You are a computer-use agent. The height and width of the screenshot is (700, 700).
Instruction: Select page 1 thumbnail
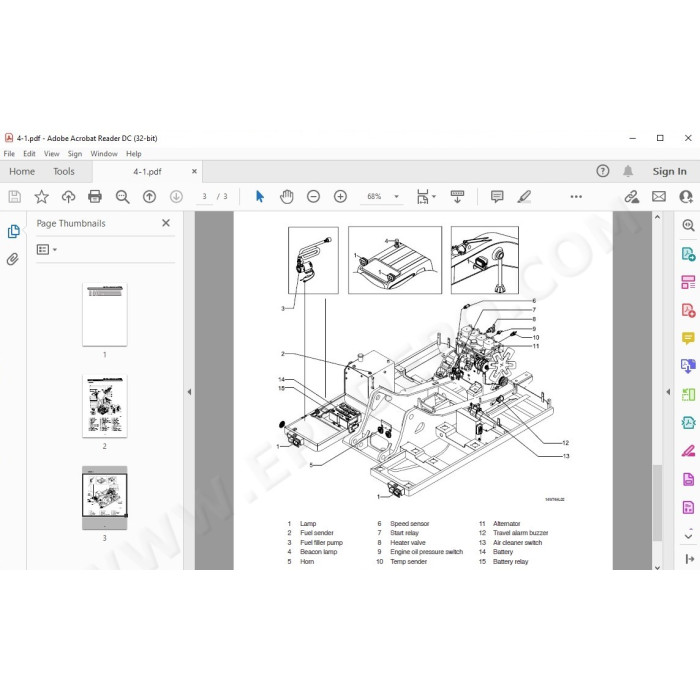(104, 314)
